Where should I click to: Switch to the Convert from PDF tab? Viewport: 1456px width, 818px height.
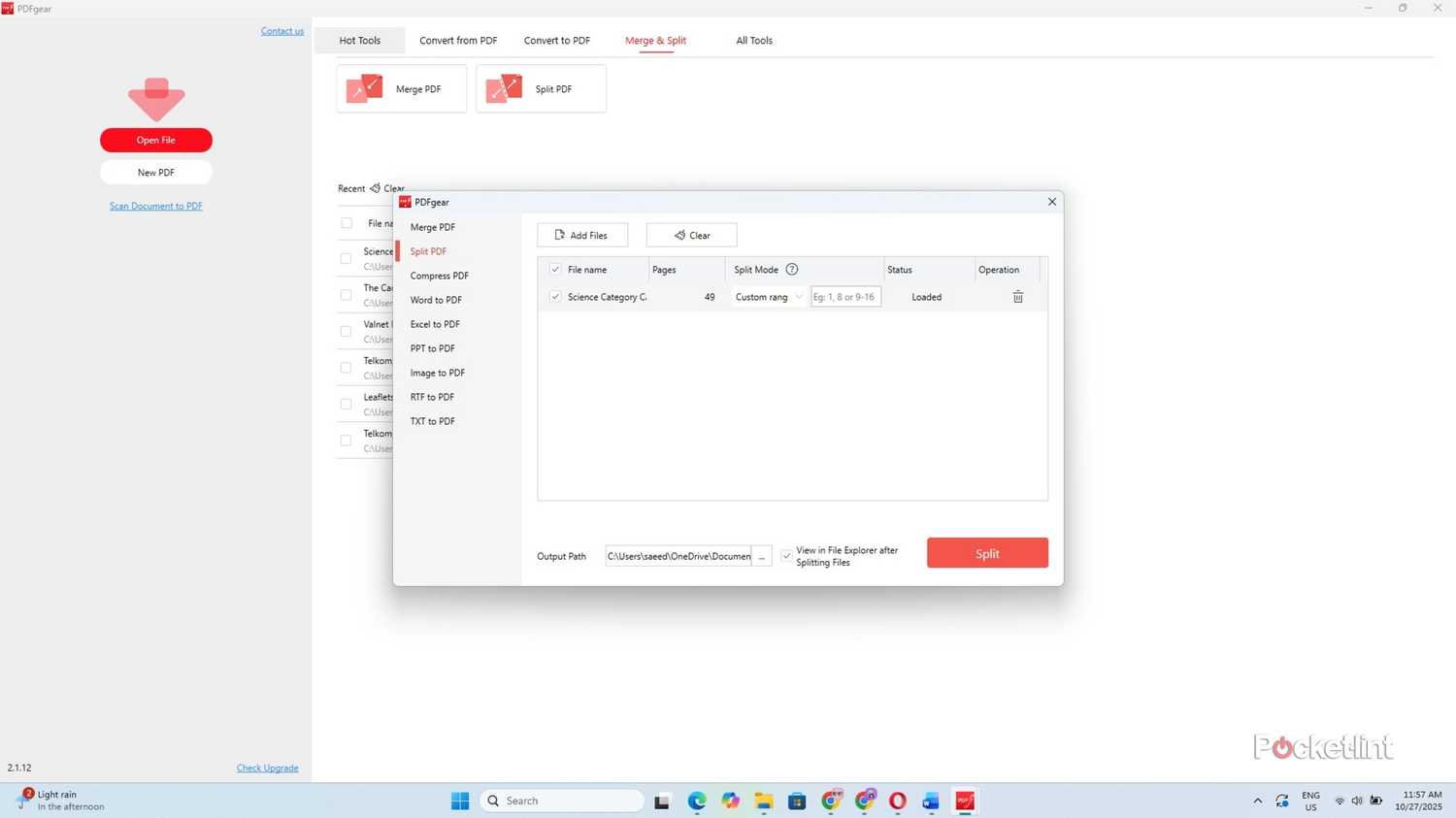458,41
